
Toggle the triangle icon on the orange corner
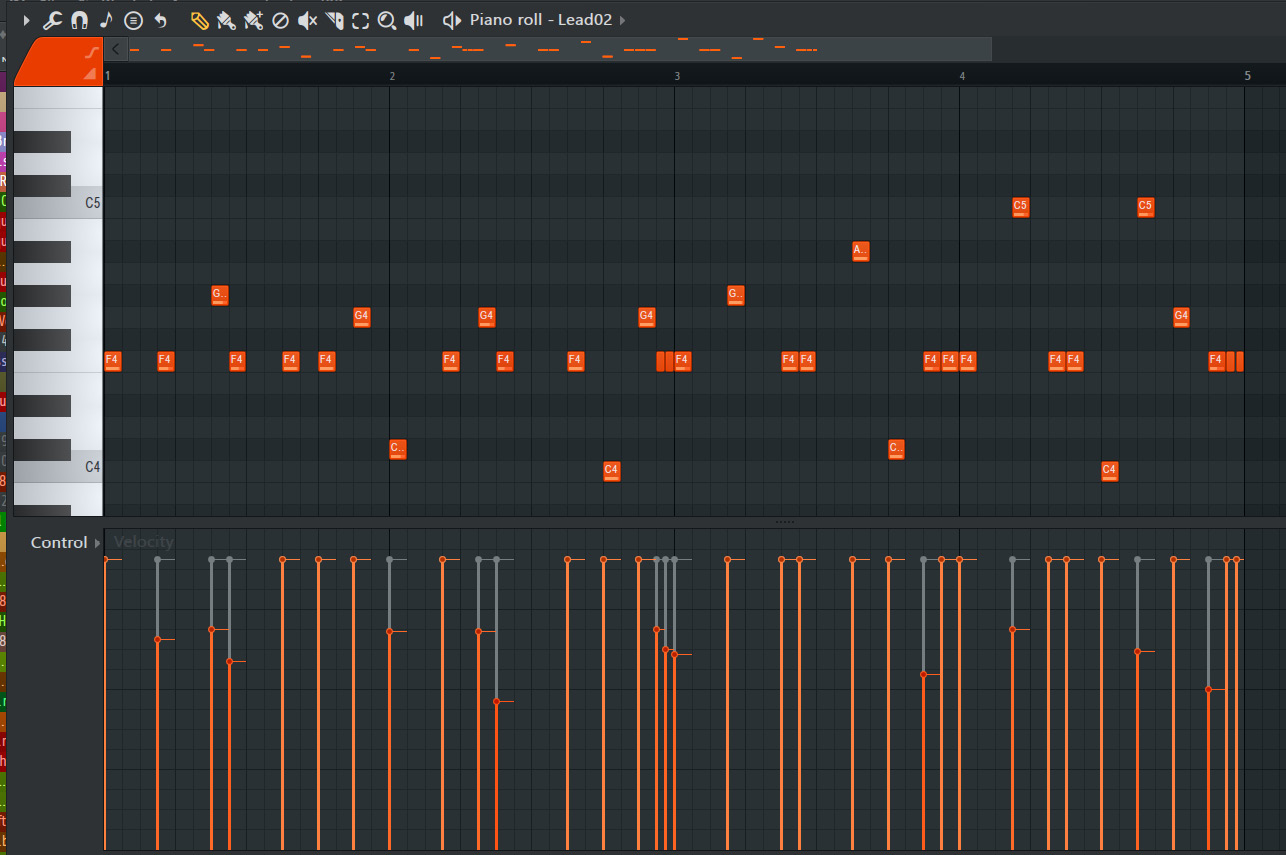(x=91, y=73)
